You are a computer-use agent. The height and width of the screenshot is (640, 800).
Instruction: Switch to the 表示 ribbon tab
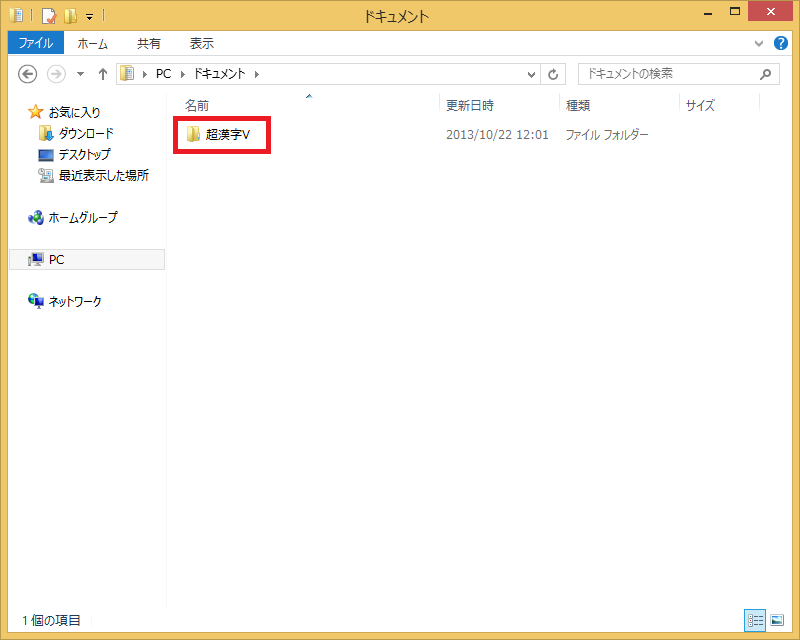coord(202,43)
